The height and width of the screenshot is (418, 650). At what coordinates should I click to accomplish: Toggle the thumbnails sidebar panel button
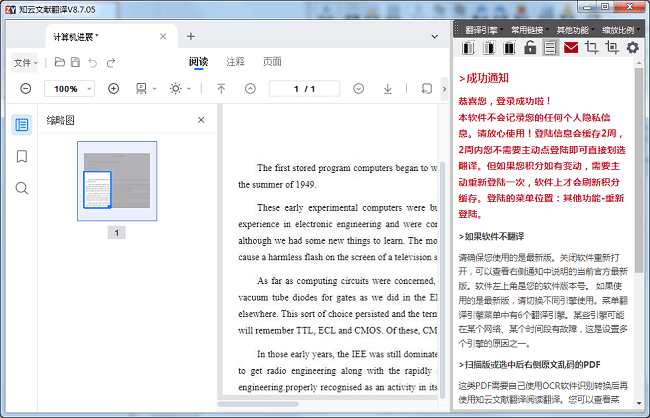[22, 125]
